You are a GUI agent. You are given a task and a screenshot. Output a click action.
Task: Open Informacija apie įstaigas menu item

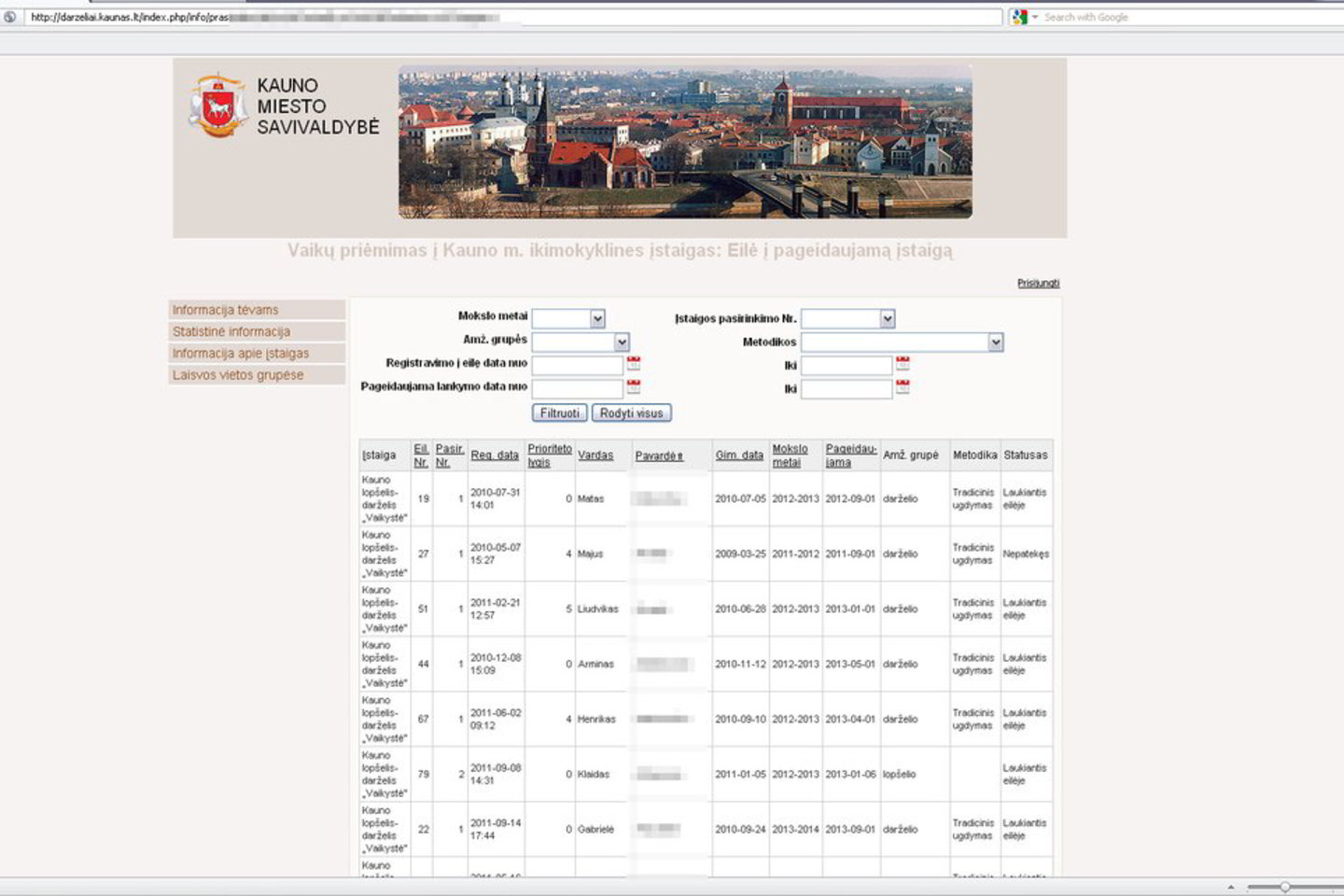pos(257,353)
